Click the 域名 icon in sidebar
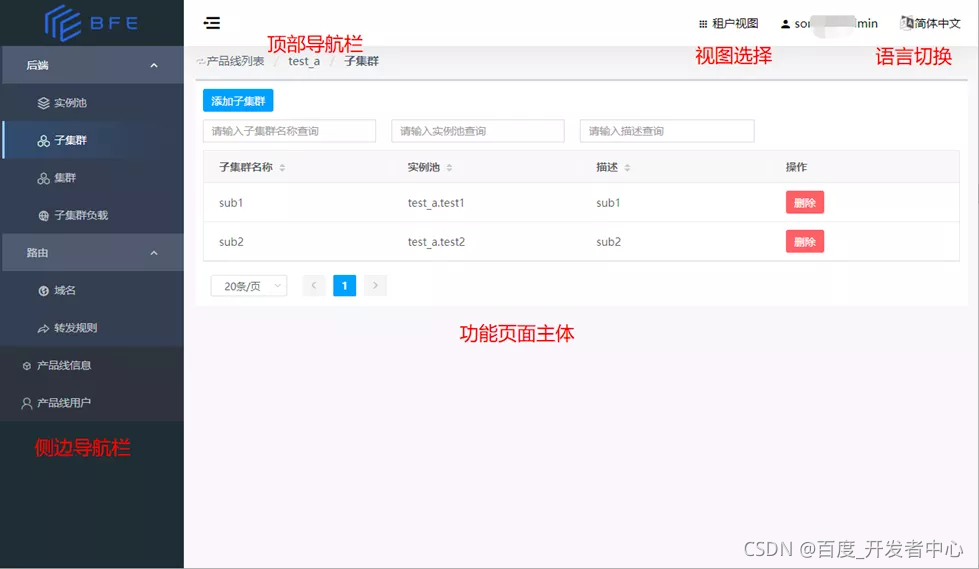 (x=43, y=290)
